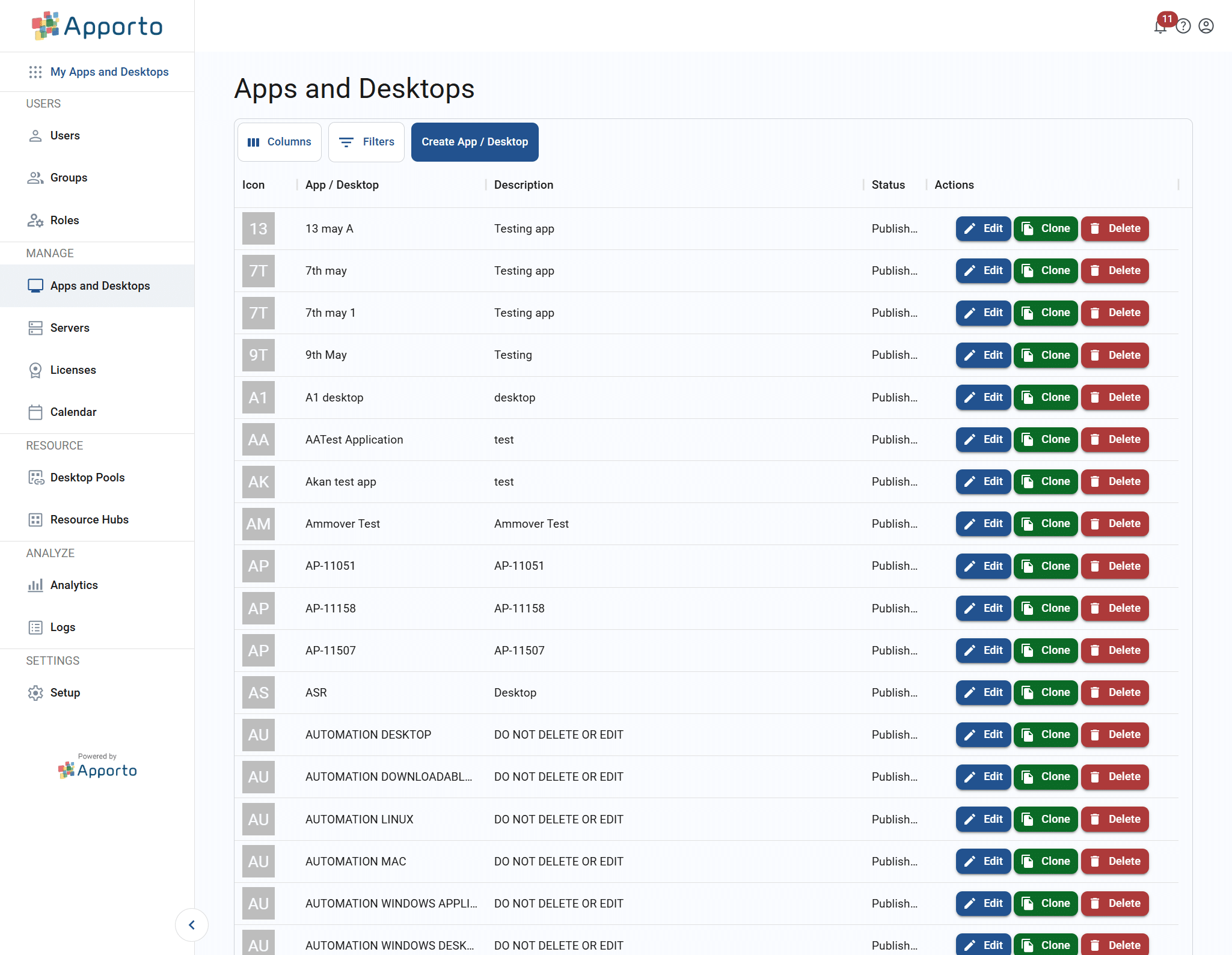
Task: Edit the 13 may A app
Action: coord(982,228)
